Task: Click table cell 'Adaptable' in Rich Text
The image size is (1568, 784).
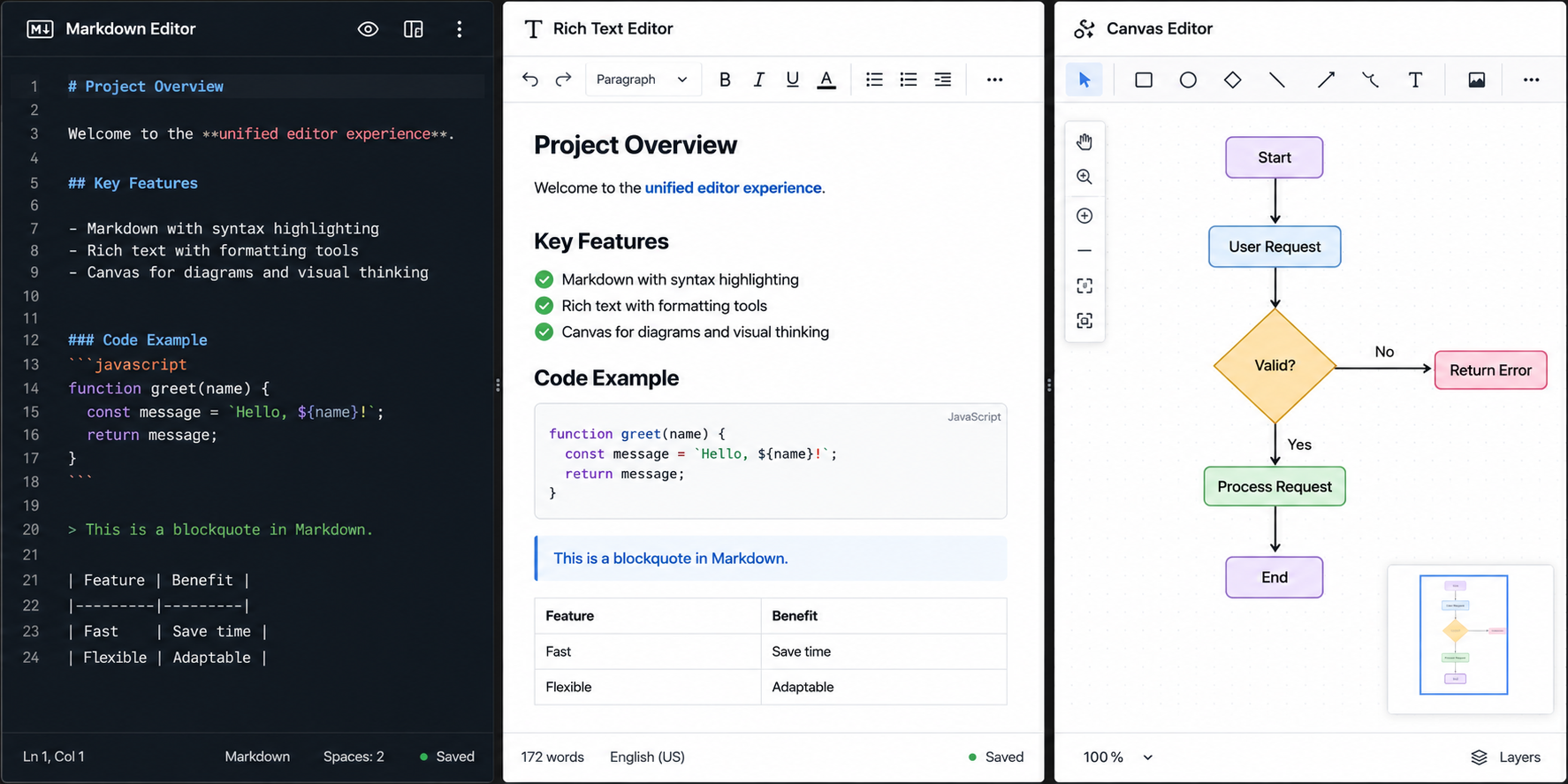Action: pyautogui.click(x=884, y=687)
